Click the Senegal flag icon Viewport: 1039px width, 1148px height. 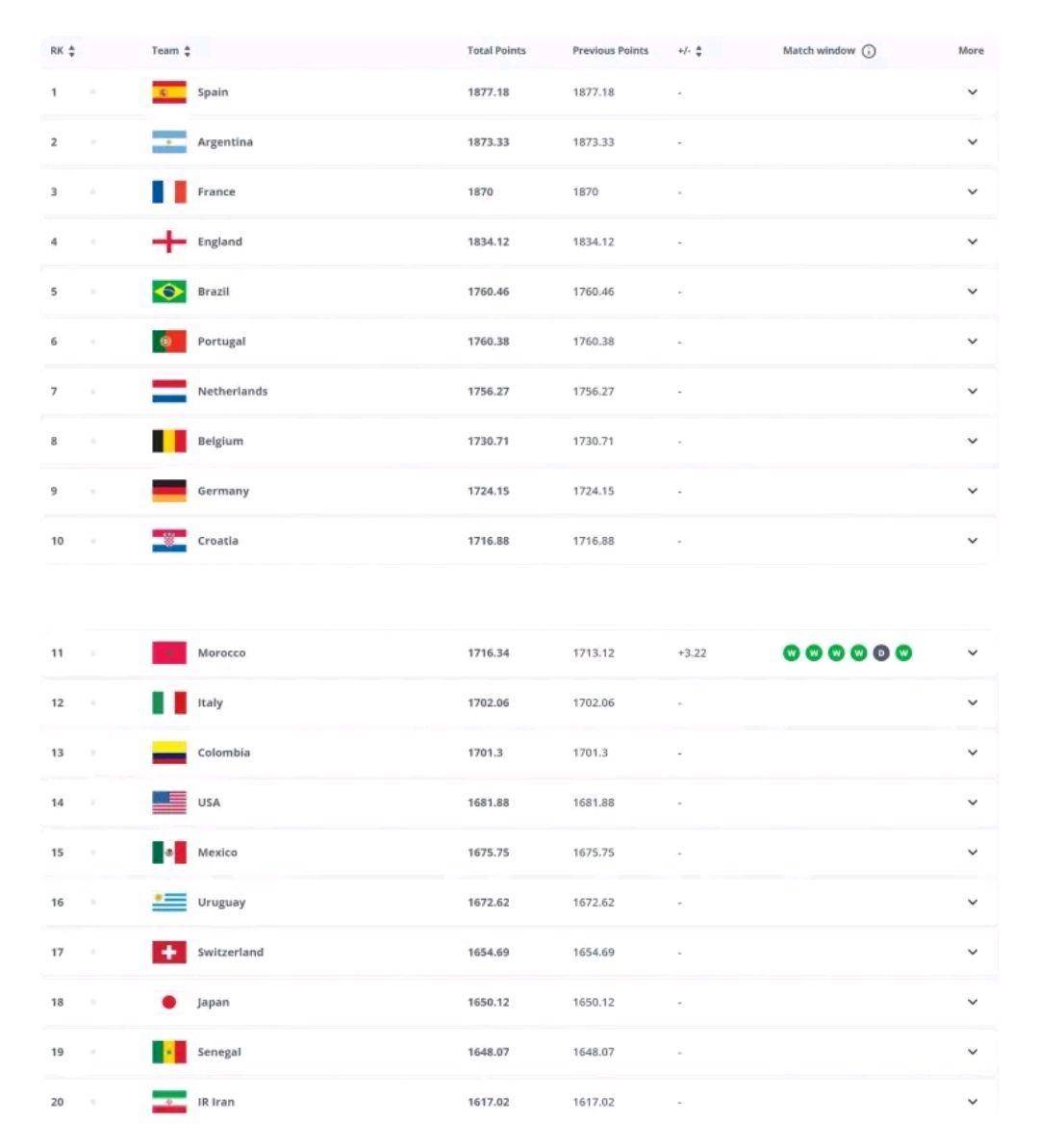[x=169, y=1053]
